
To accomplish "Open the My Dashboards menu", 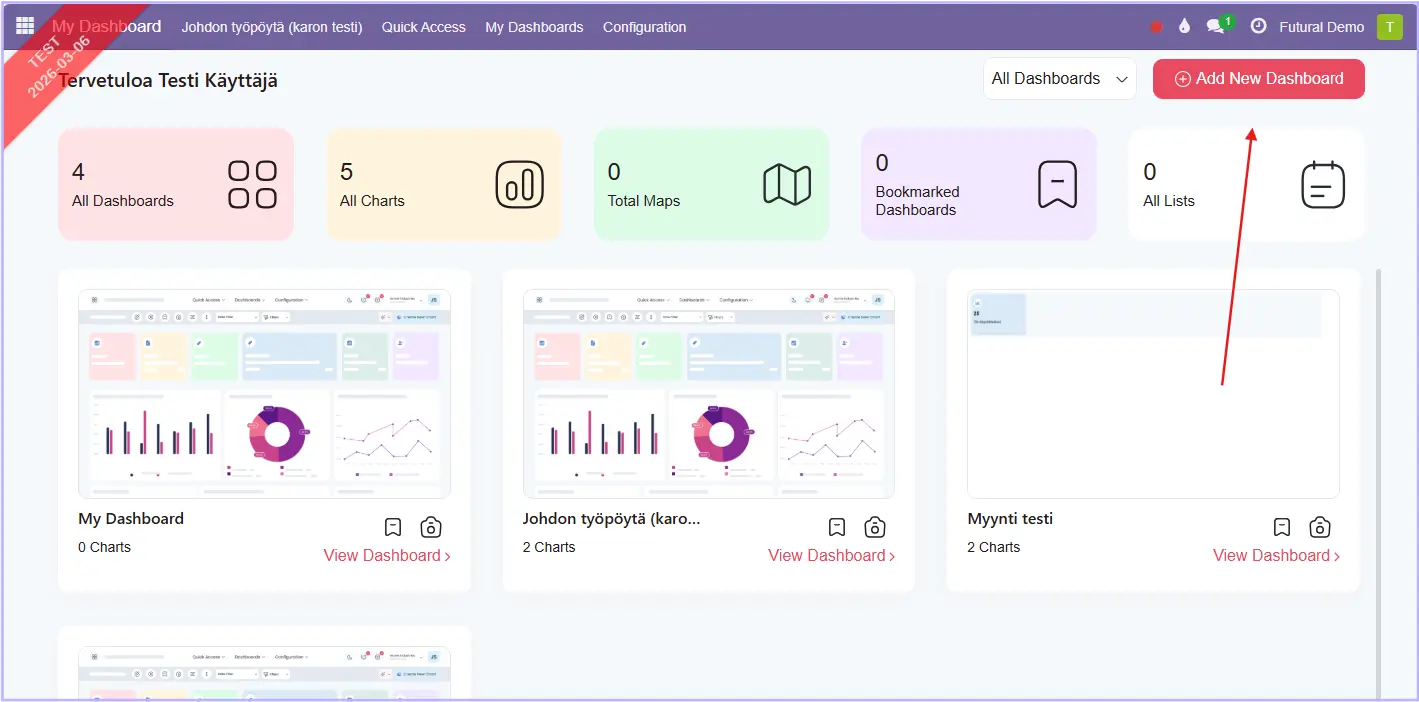I will [x=534, y=27].
